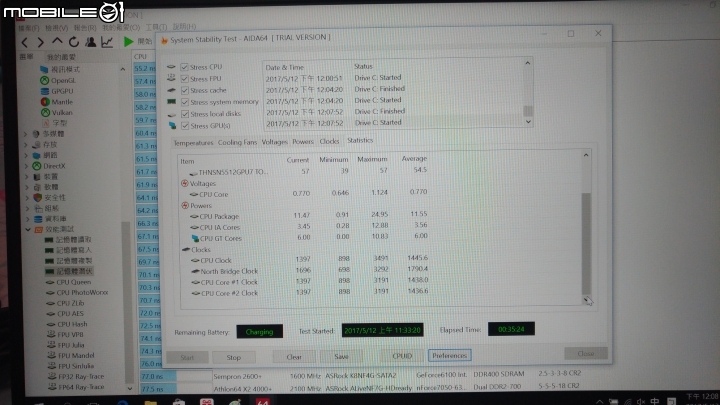Click the up-level arrow toolbar icon
Screen dimensions: 720x405
(x=57, y=42)
